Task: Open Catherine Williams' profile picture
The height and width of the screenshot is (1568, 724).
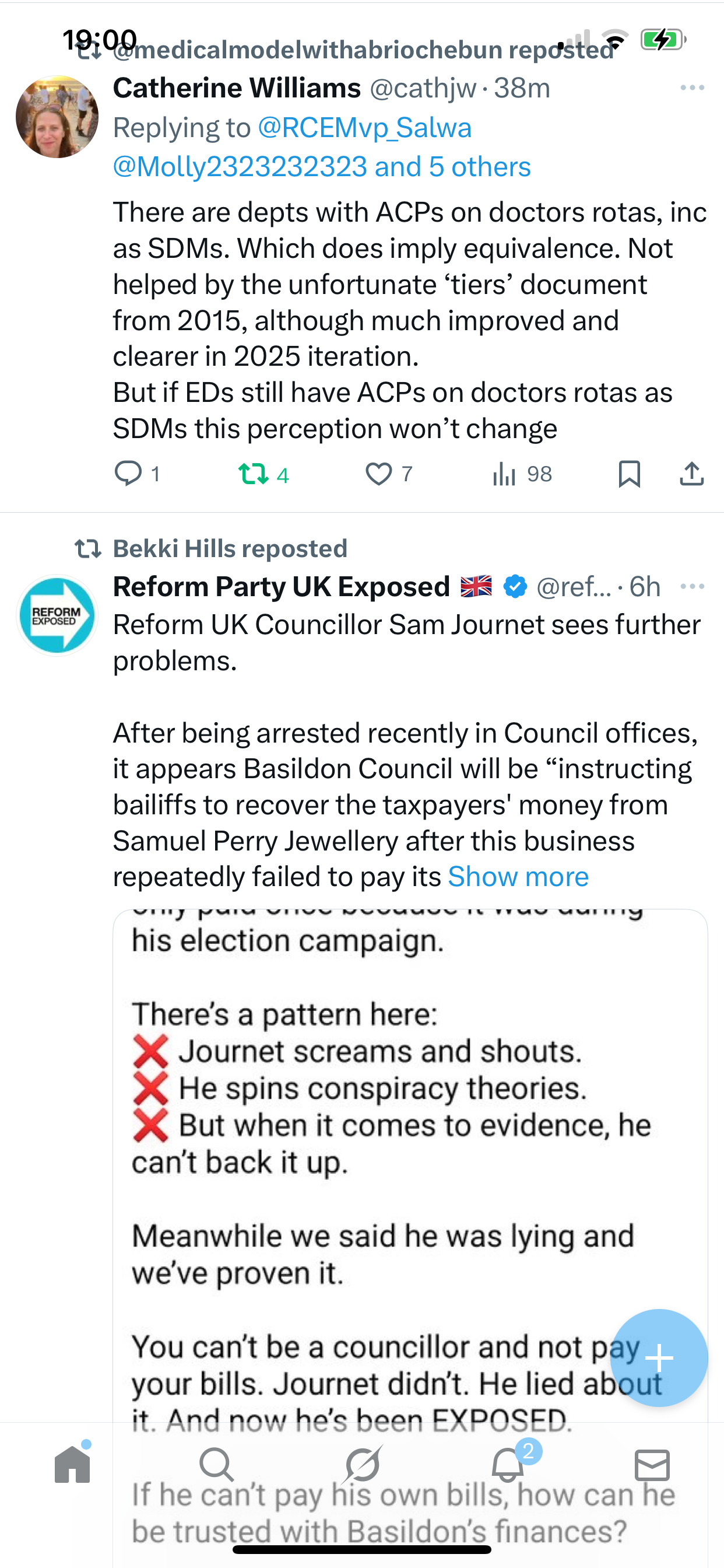Action: coord(57,117)
